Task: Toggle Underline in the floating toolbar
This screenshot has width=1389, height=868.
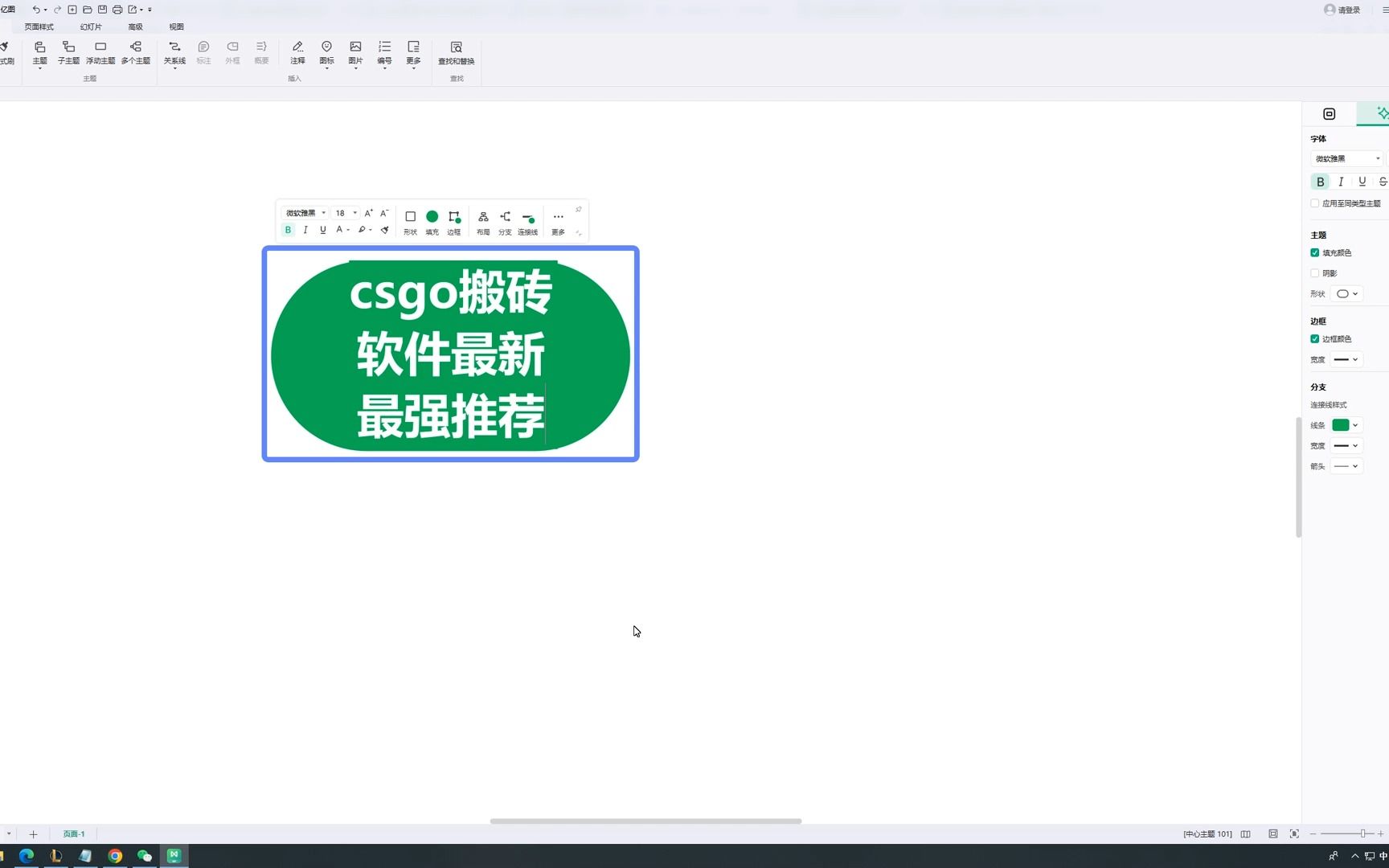Action: (323, 230)
